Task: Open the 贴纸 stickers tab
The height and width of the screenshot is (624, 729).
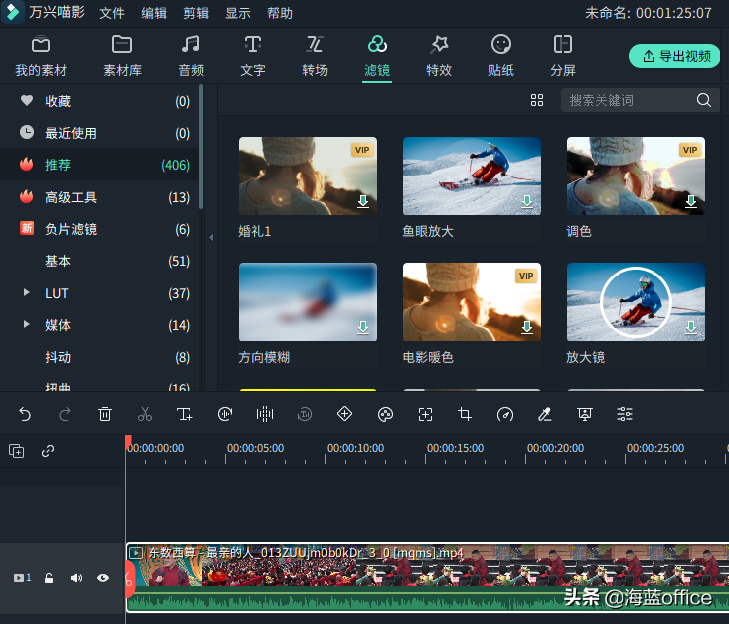Action: [501, 56]
